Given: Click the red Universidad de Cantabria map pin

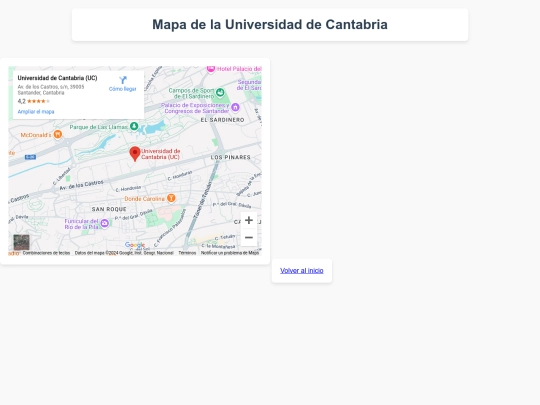Looking at the screenshot, I should point(135,153).
